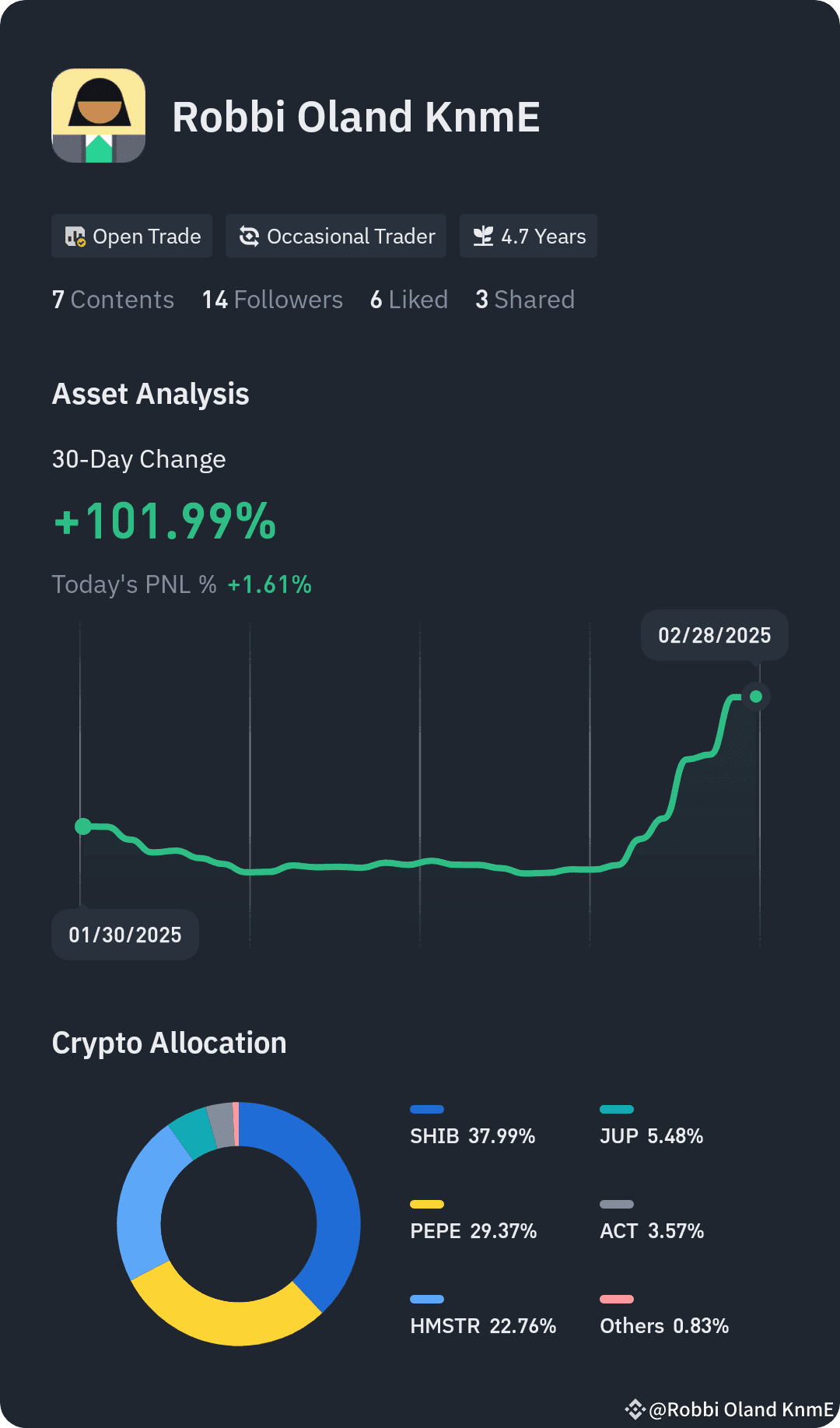Click the Occasional Trader cycle icon

pos(249,236)
